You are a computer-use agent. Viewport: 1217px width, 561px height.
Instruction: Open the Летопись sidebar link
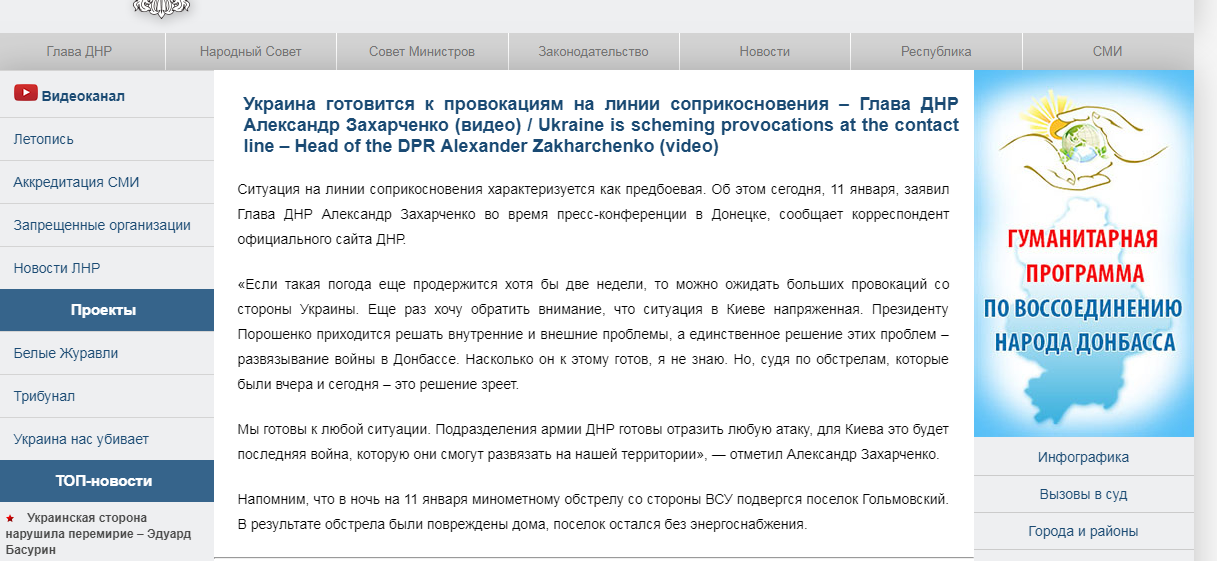pyautogui.click(x=43, y=139)
